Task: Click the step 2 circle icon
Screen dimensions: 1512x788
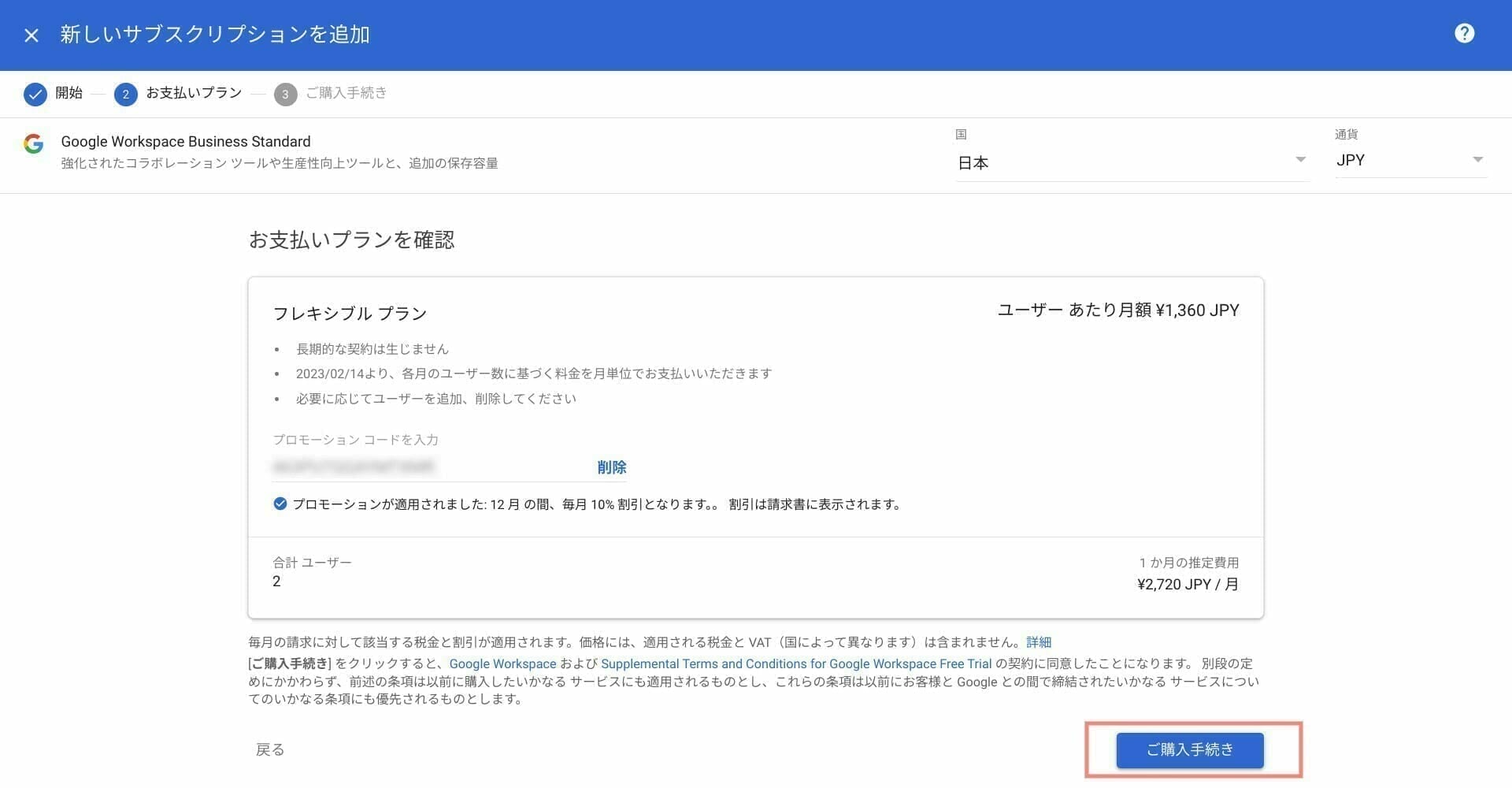Action: 125,95
